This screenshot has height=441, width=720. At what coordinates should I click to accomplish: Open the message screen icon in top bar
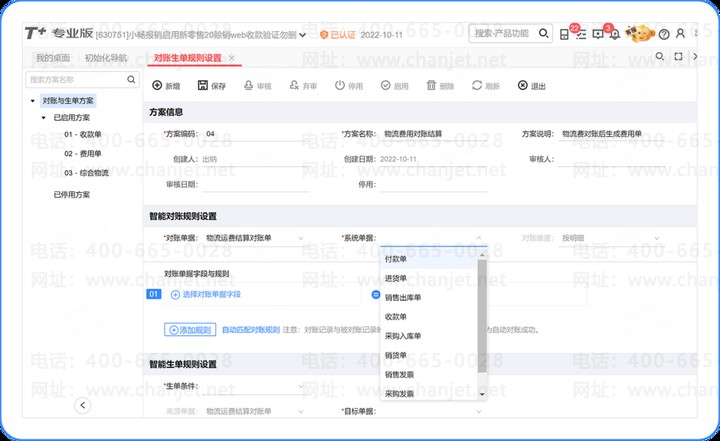coord(597,34)
